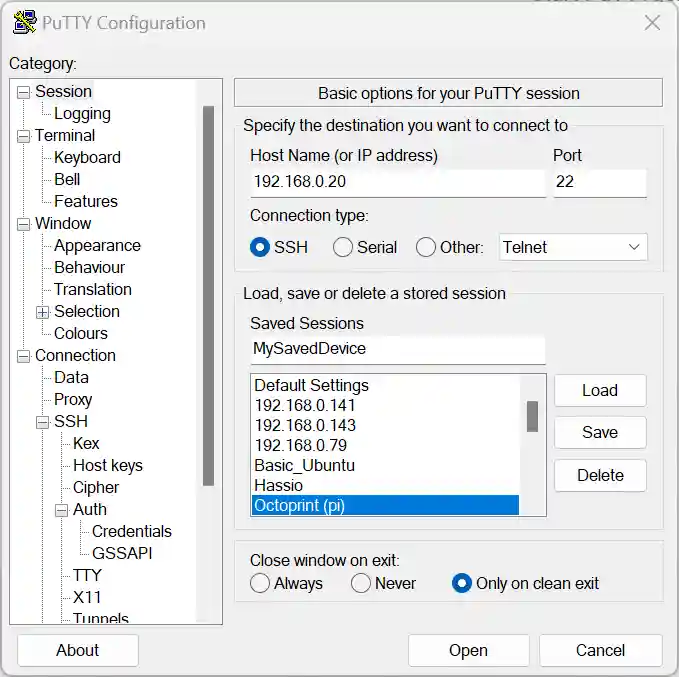Collapse the Connection tree node
The width and height of the screenshot is (679, 677).
point(23,356)
